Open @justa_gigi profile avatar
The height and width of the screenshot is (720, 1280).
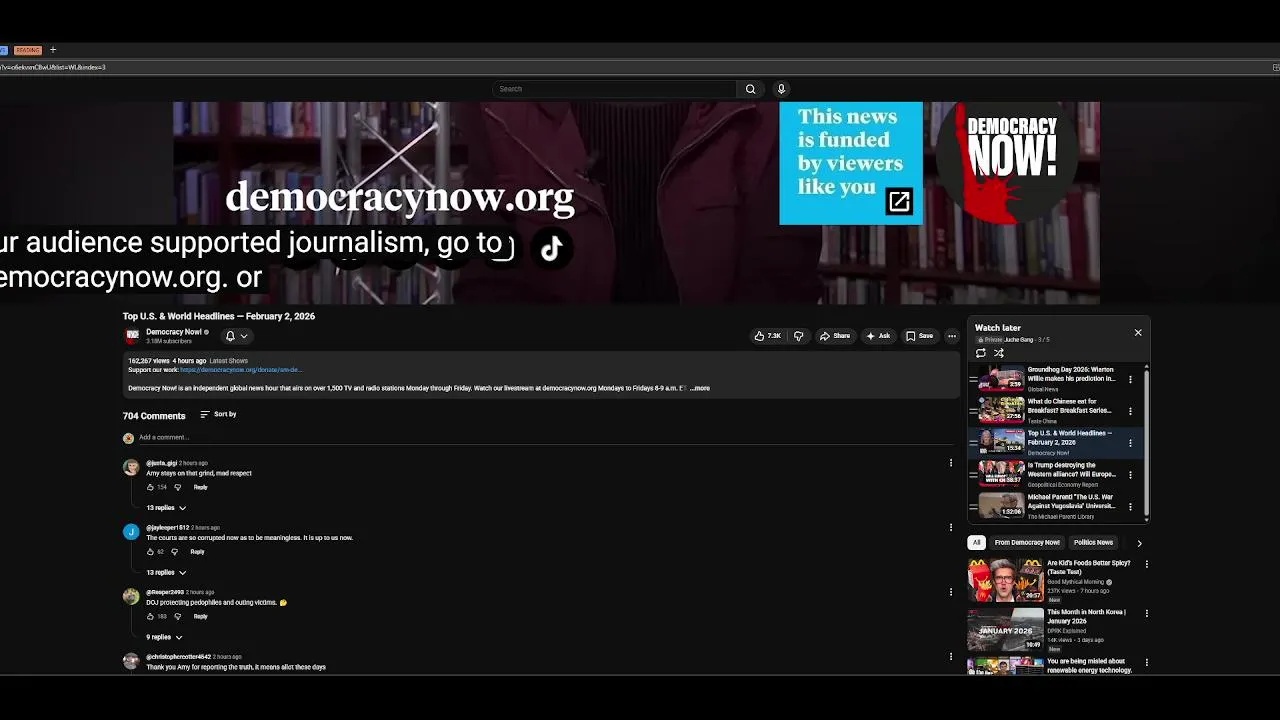[x=131, y=467]
